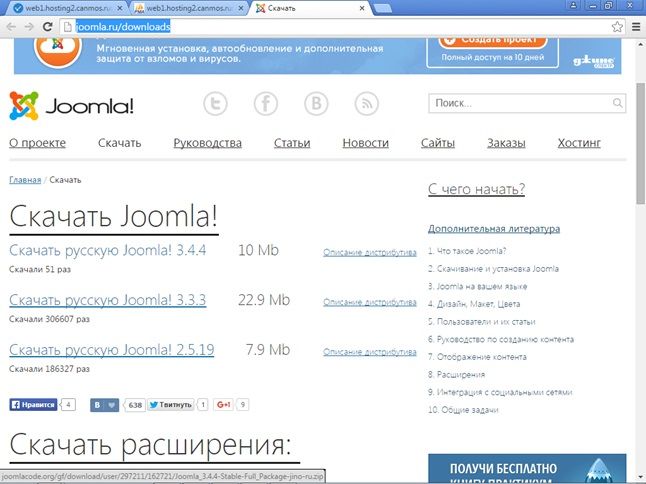Open 'Описание дистрибутива' for Joomla 3.3.3
The width and height of the screenshot is (646, 484).
pos(369,301)
